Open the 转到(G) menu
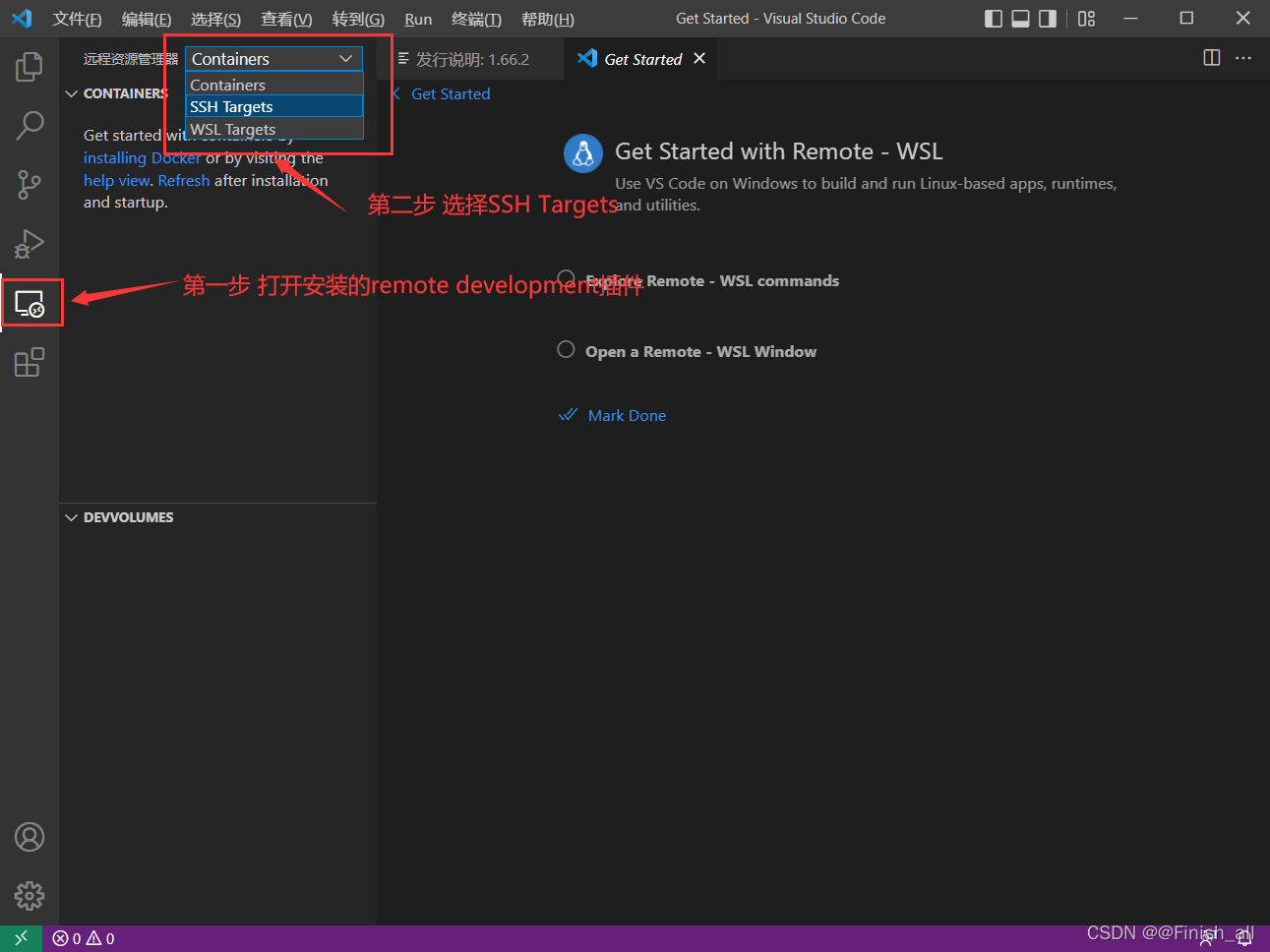This screenshot has width=1270, height=952. point(358,19)
